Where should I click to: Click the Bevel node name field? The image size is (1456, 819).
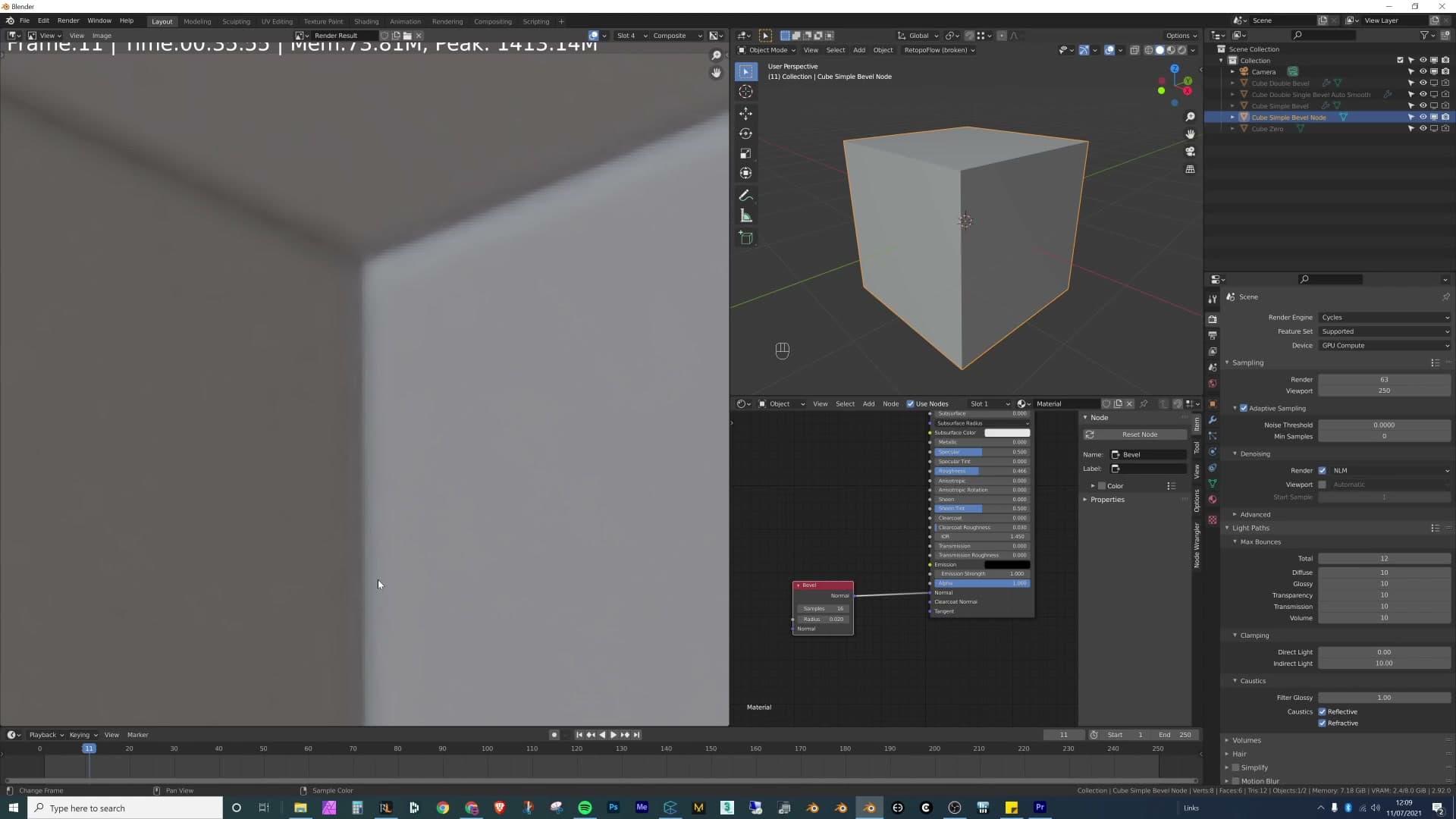click(x=1148, y=455)
